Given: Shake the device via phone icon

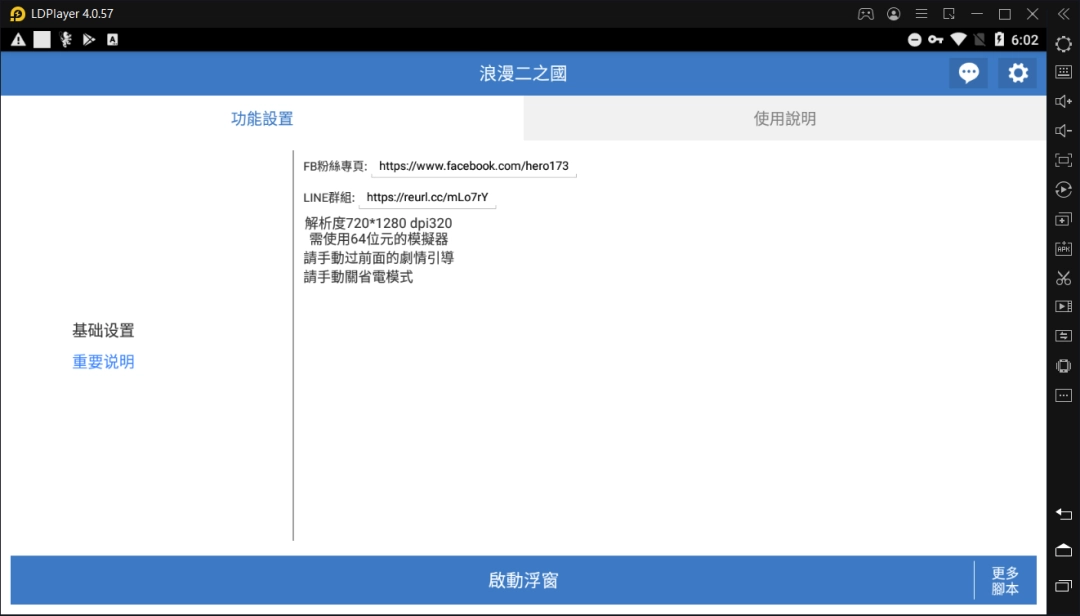Looking at the screenshot, I should point(1063,366).
